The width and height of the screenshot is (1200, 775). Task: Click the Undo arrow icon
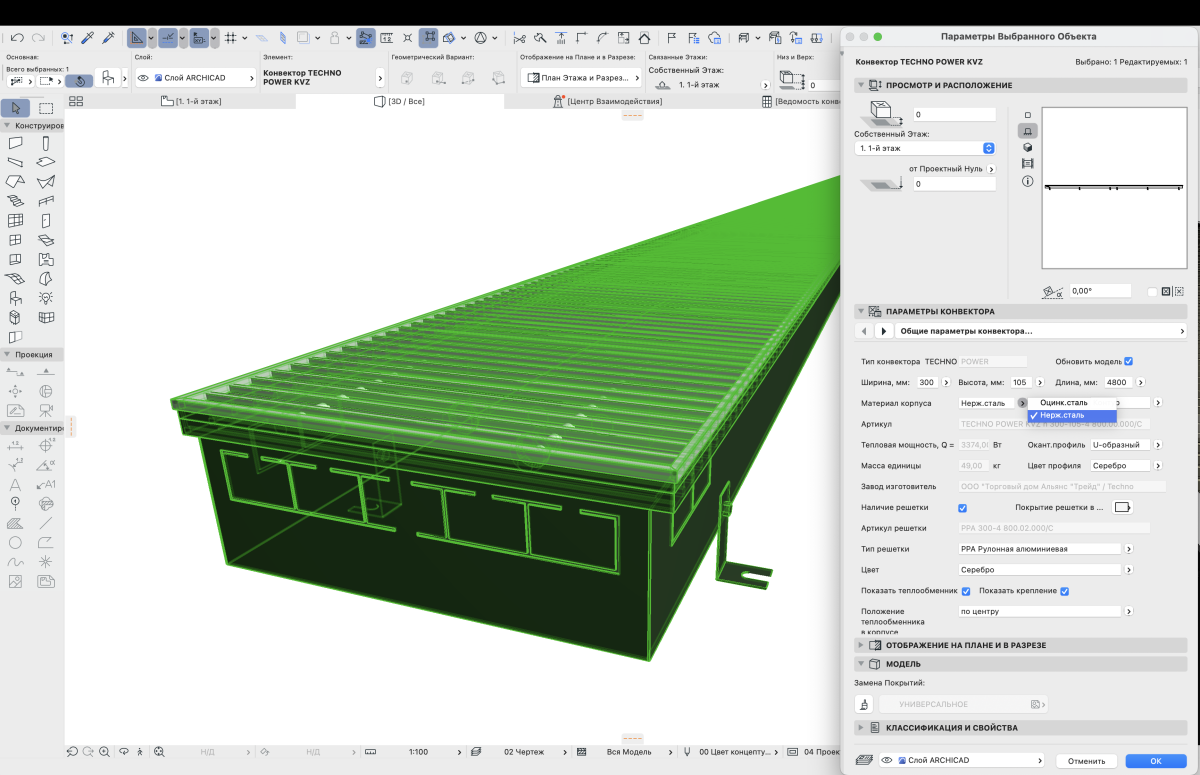[x=16, y=38]
